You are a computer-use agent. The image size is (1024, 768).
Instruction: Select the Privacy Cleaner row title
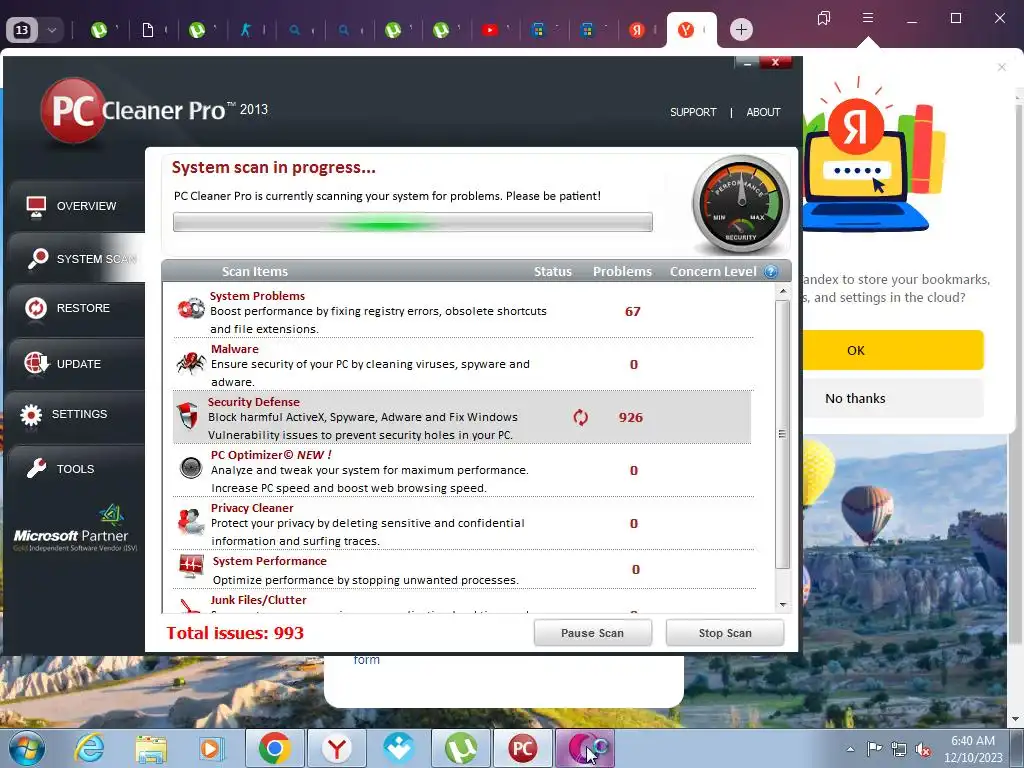pos(252,507)
